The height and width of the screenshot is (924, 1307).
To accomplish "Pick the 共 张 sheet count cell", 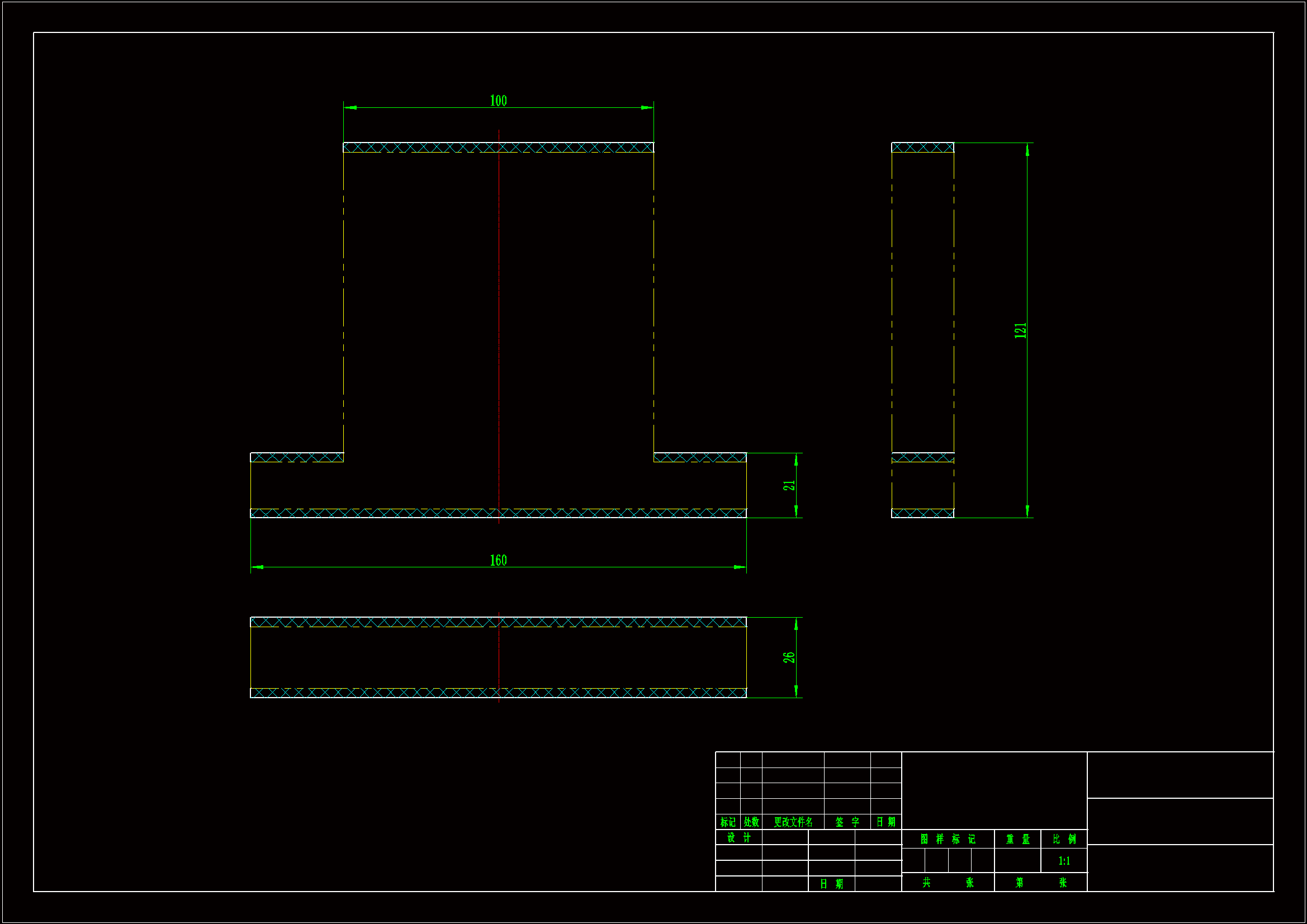I will (x=947, y=883).
